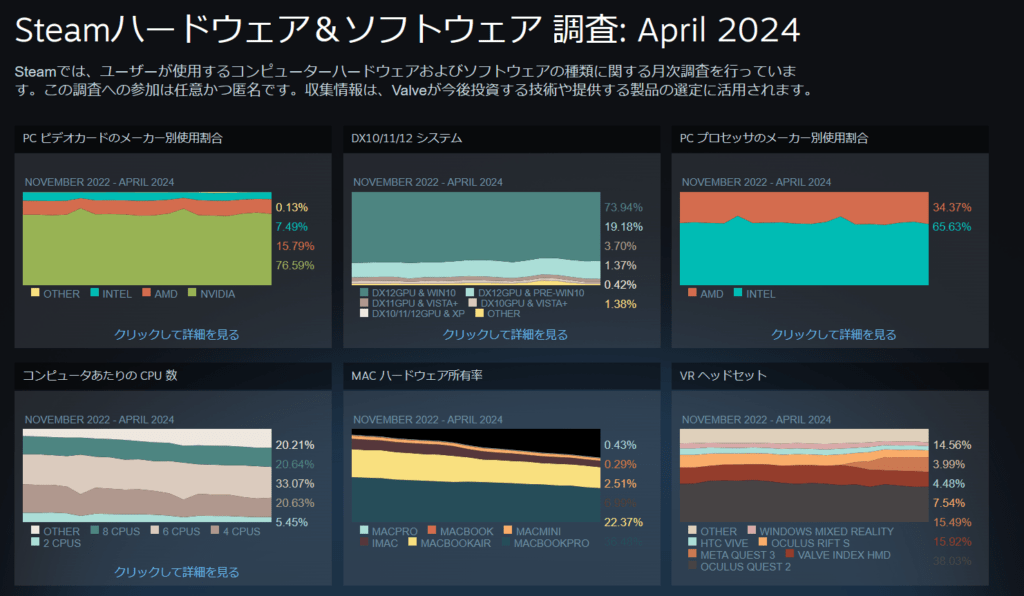Click the 65.63% INTEL processor value
1024x596 pixels.
(x=952, y=227)
